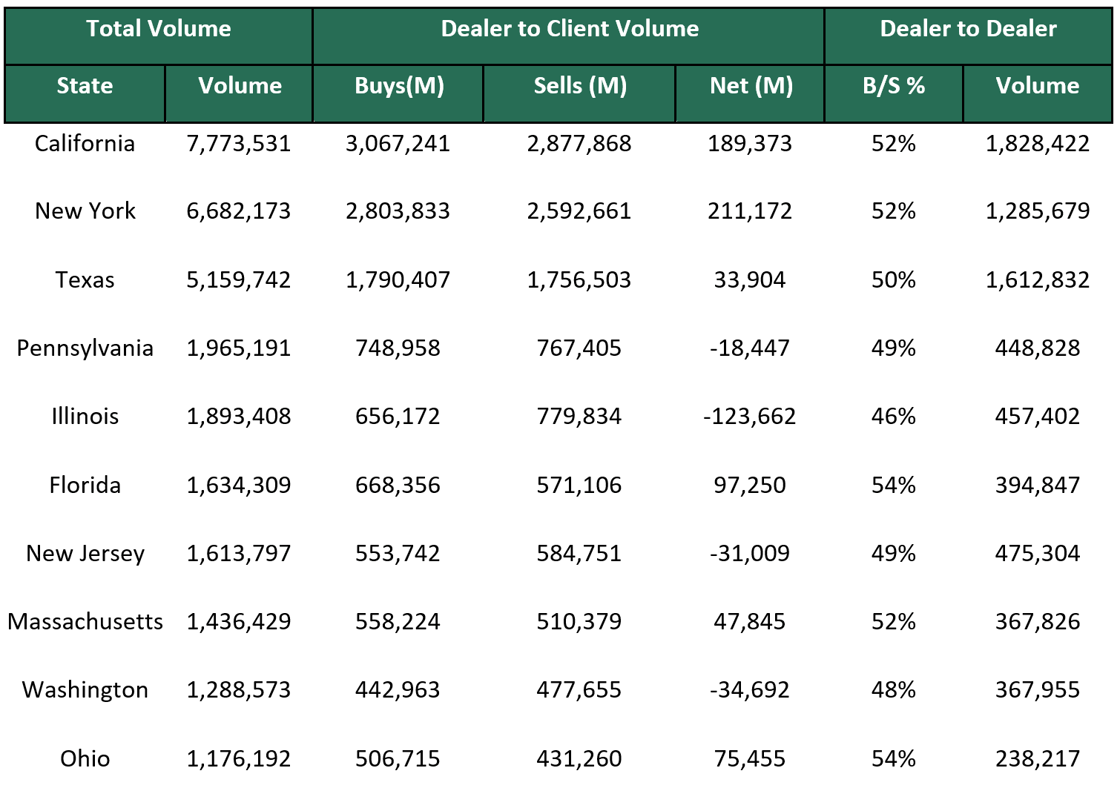Select the Washington state cell
Screen dimensions: 1120x788
pos(85,690)
